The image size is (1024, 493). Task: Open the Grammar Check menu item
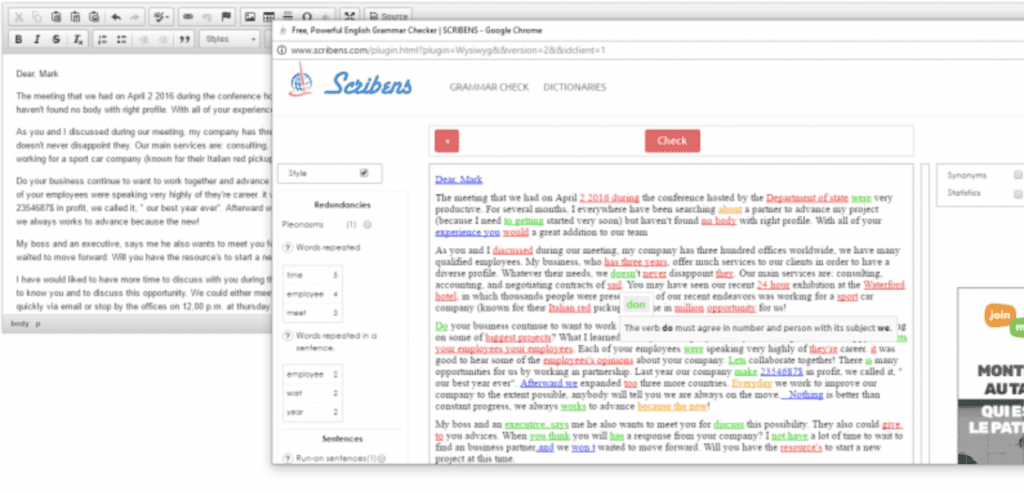coord(487,87)
